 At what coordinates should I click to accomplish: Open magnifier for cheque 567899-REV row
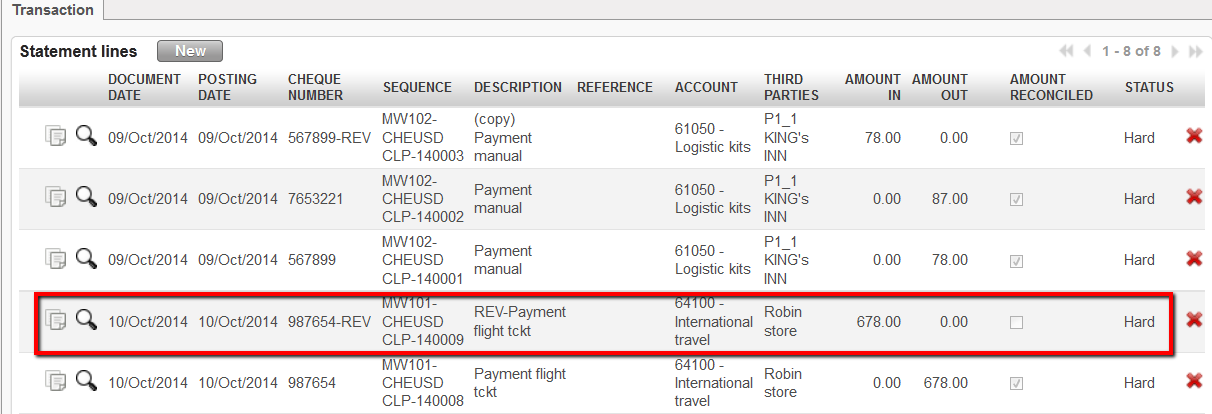(86, 136)
